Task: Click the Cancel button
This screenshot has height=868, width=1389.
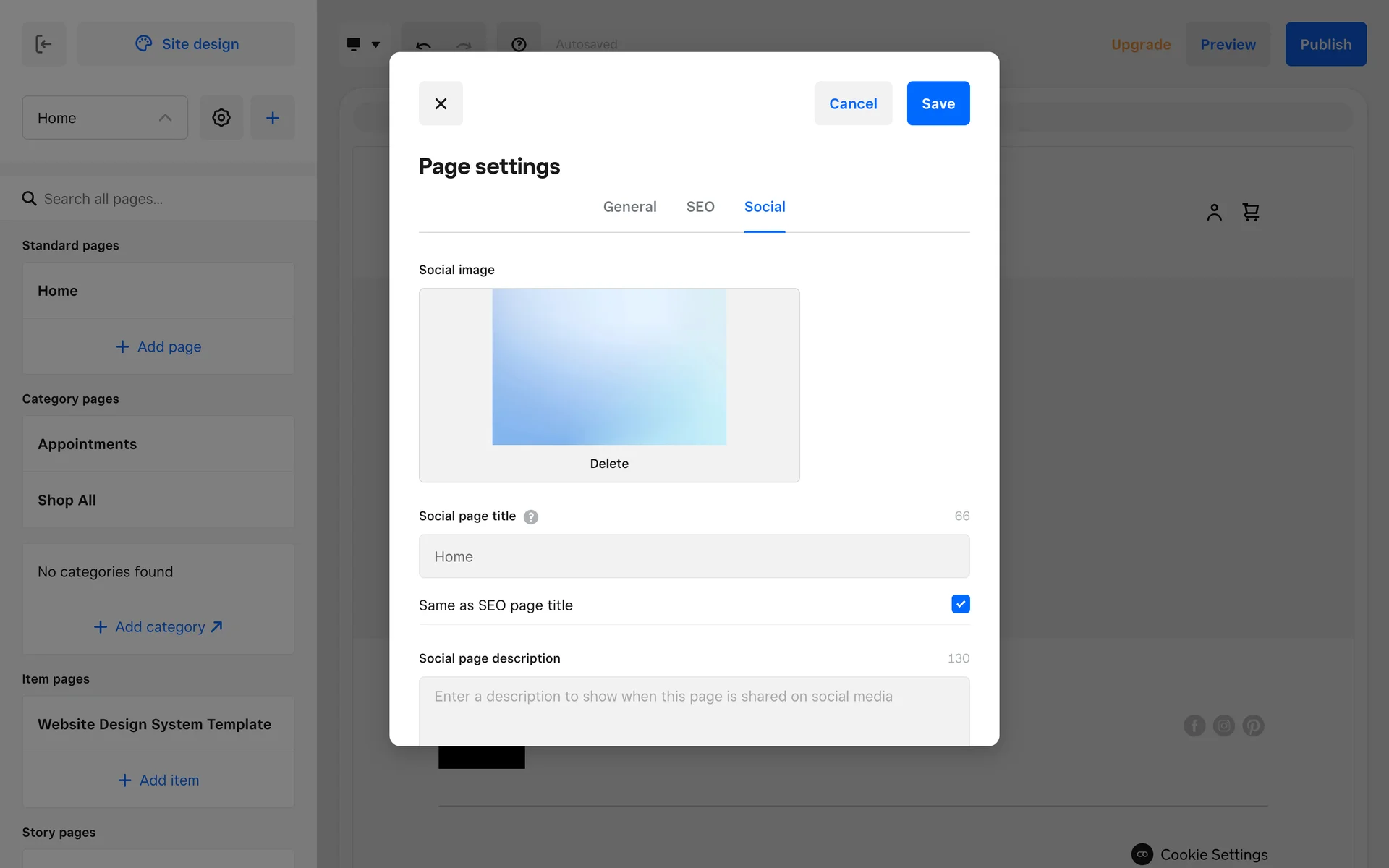Action: point(853,103)
